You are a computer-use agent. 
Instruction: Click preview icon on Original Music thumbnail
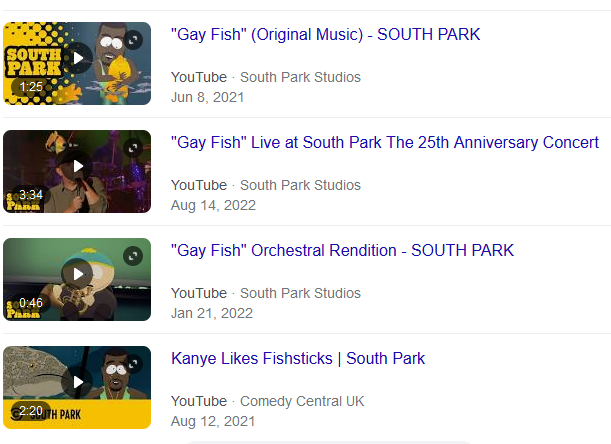pos(134,39)
